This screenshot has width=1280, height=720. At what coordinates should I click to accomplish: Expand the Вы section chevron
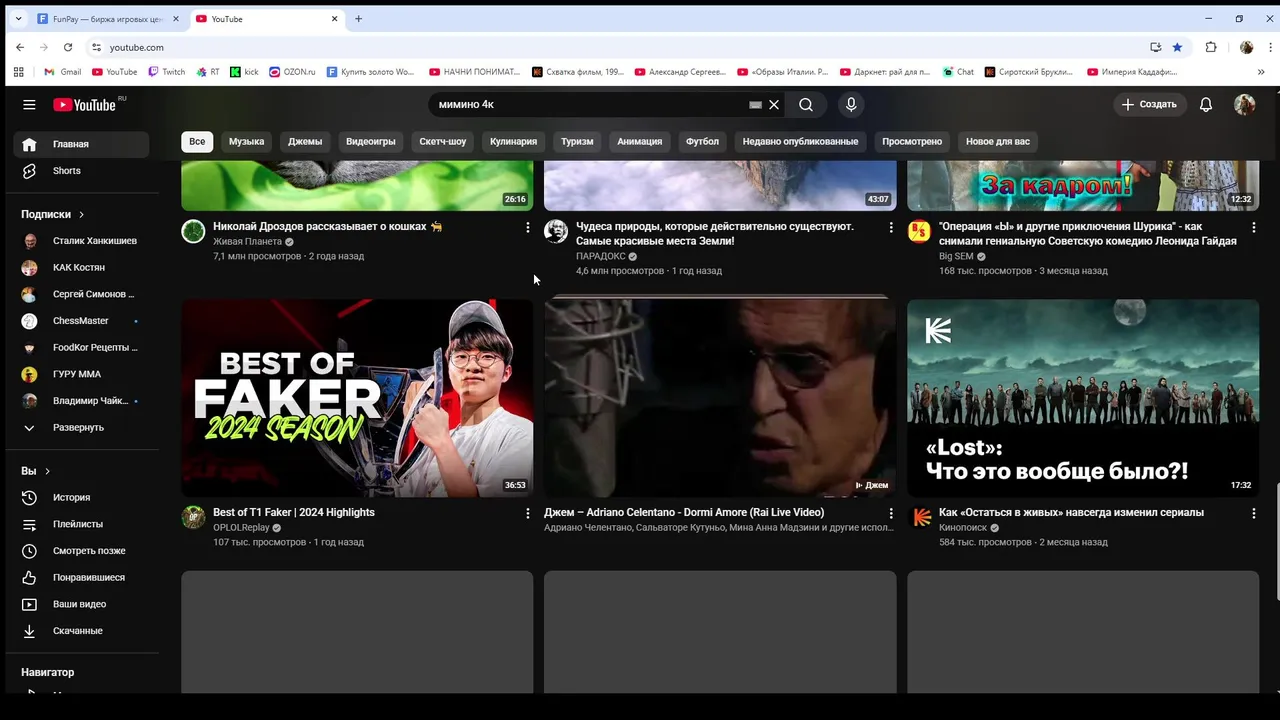[x=47, y=471]
